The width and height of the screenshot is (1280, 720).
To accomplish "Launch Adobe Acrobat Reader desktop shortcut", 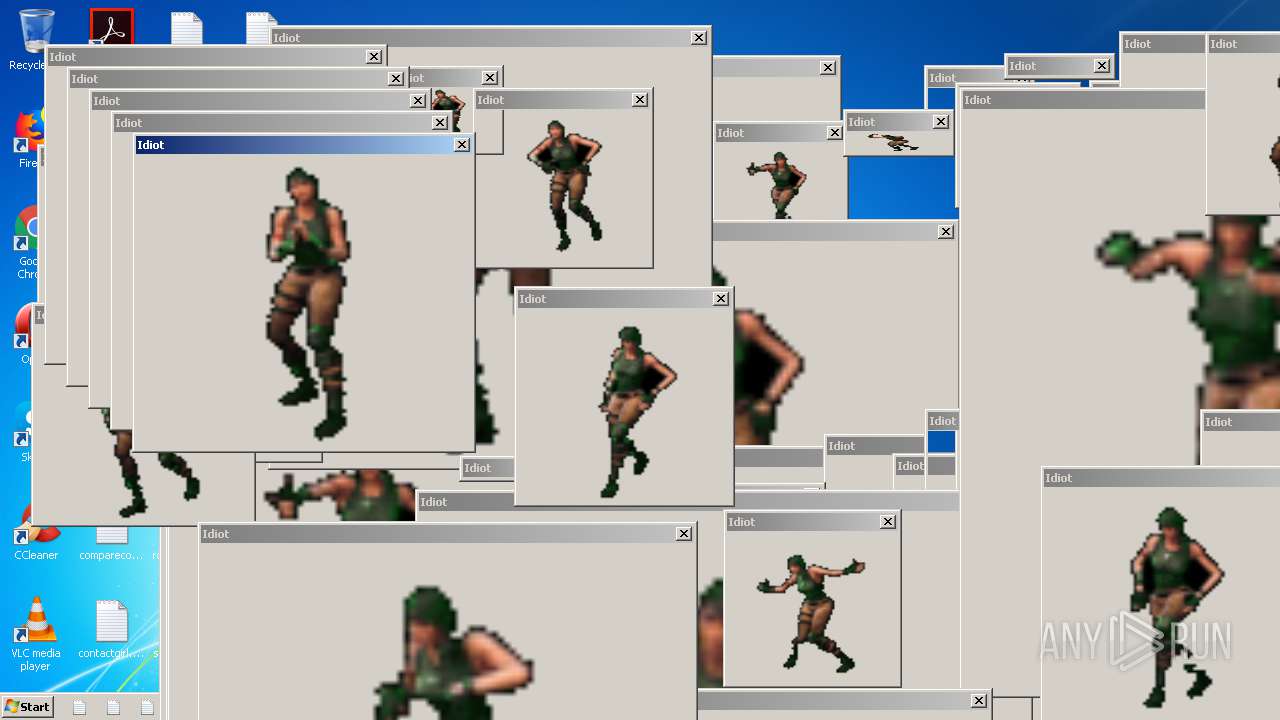I will point(111,25).
